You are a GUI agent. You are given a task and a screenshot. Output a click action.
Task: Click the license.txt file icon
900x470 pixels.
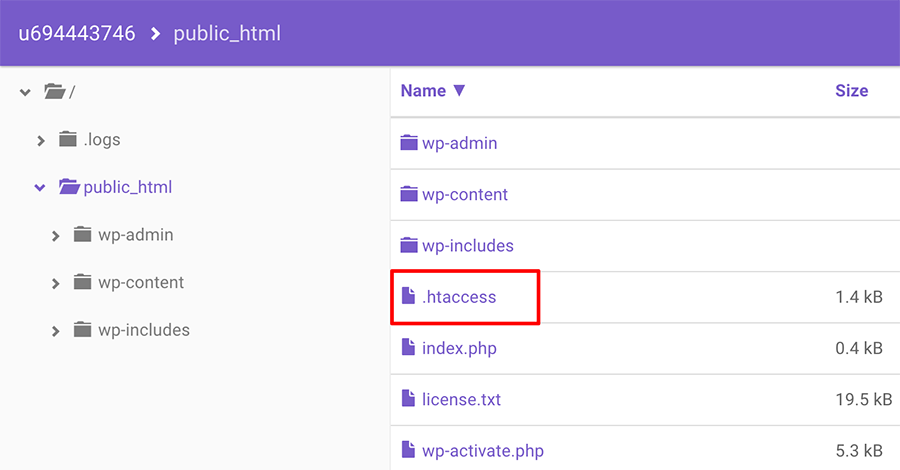pos(408,399)
